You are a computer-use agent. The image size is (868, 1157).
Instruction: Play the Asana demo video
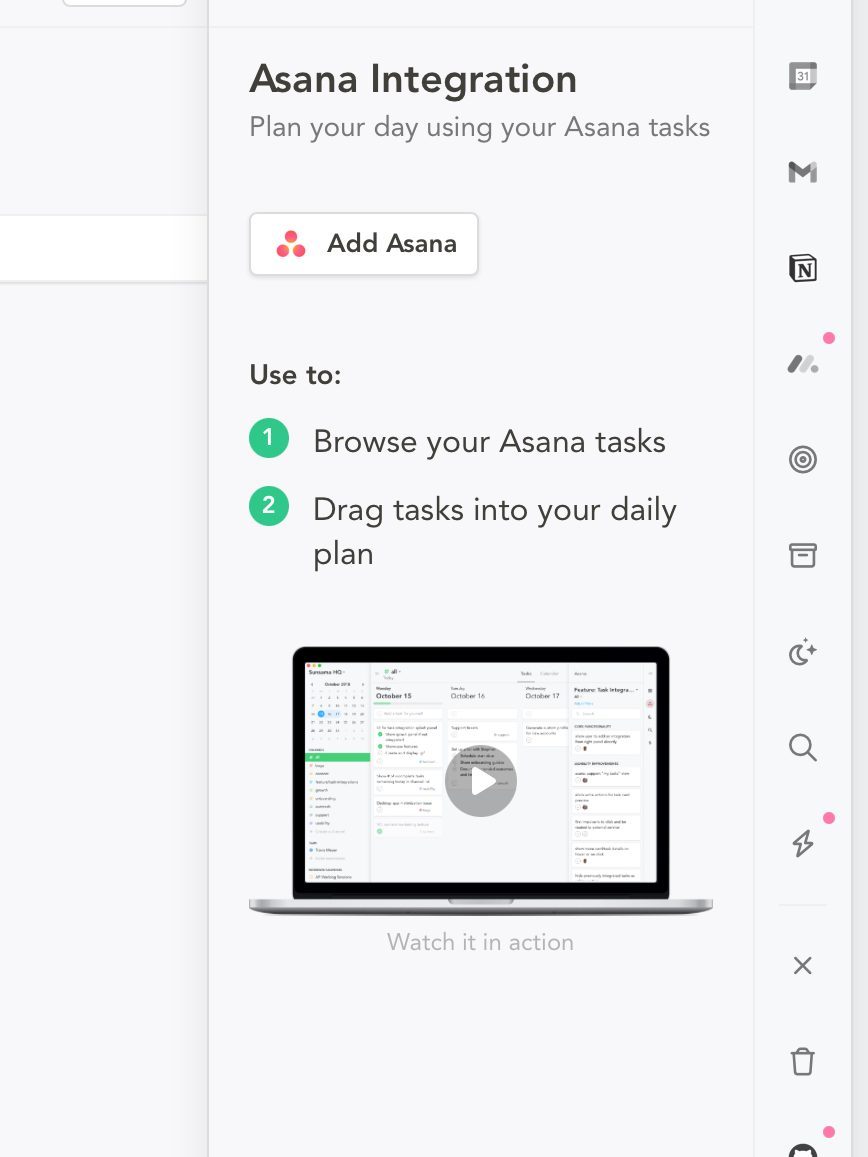coord(480,781)
